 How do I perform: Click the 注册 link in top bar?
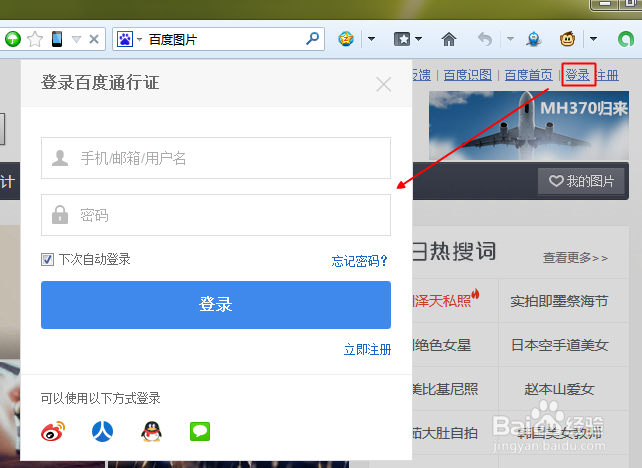[607, 75]
